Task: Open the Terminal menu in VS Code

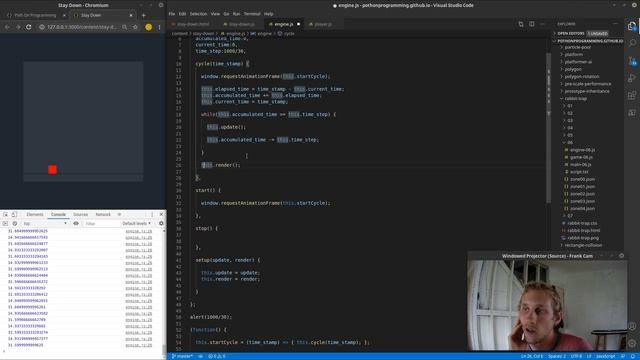Action: point(252,14)
